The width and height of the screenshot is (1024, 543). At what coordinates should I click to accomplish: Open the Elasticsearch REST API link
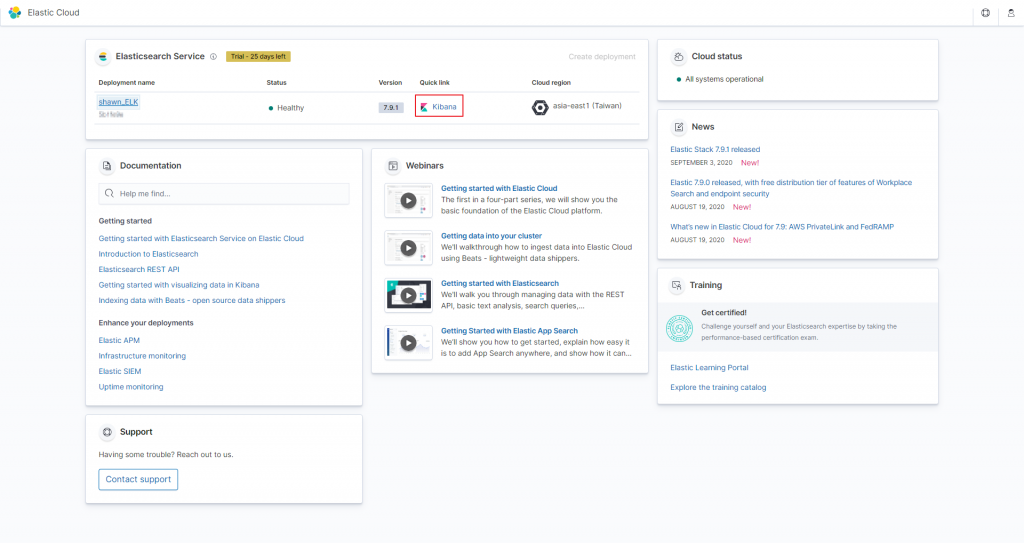(x=139, y=269)
